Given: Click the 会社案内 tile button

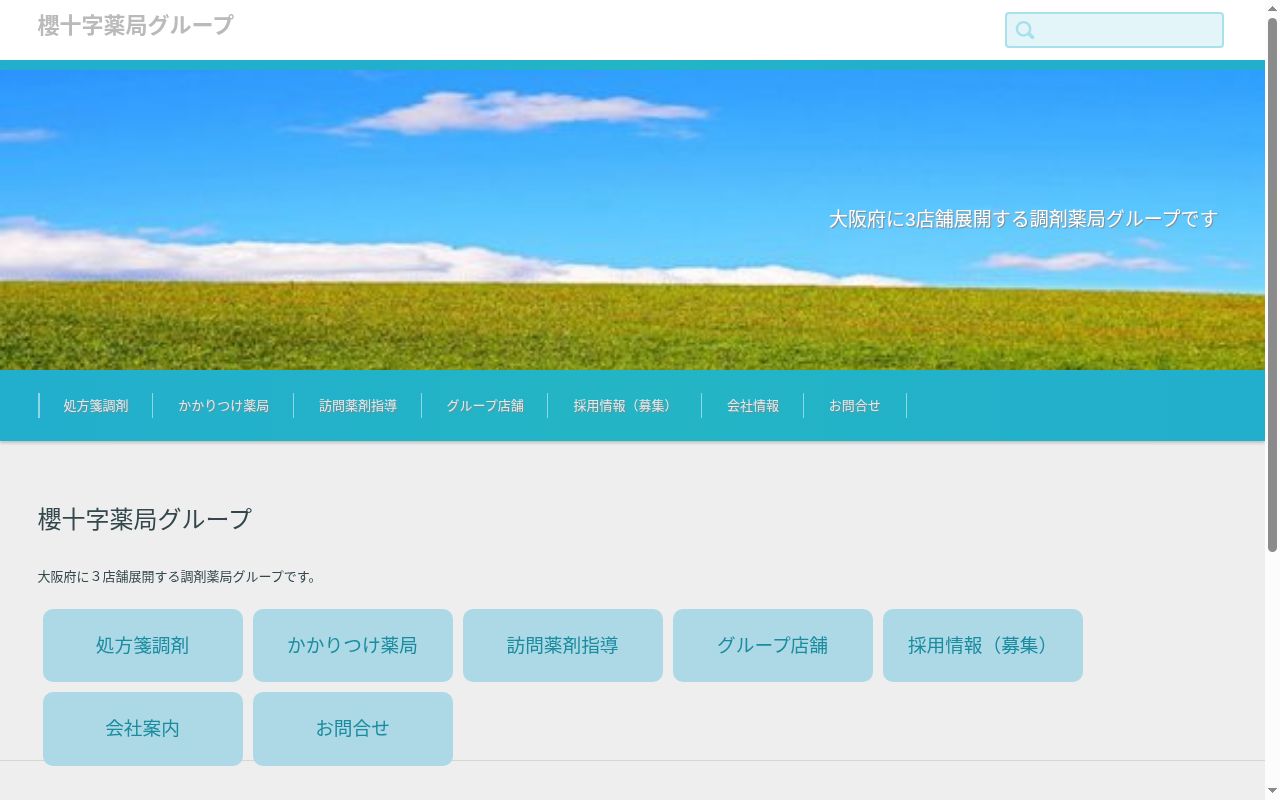Looking at the screenshot, I should (143, 729).
